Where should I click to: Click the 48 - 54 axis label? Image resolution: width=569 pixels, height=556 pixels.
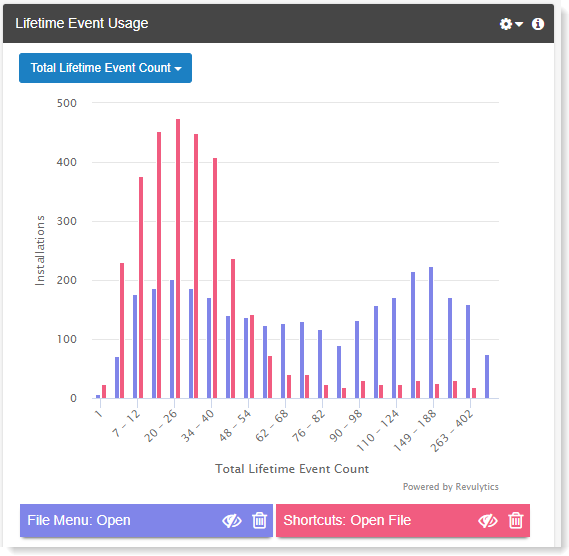point(235,425)
